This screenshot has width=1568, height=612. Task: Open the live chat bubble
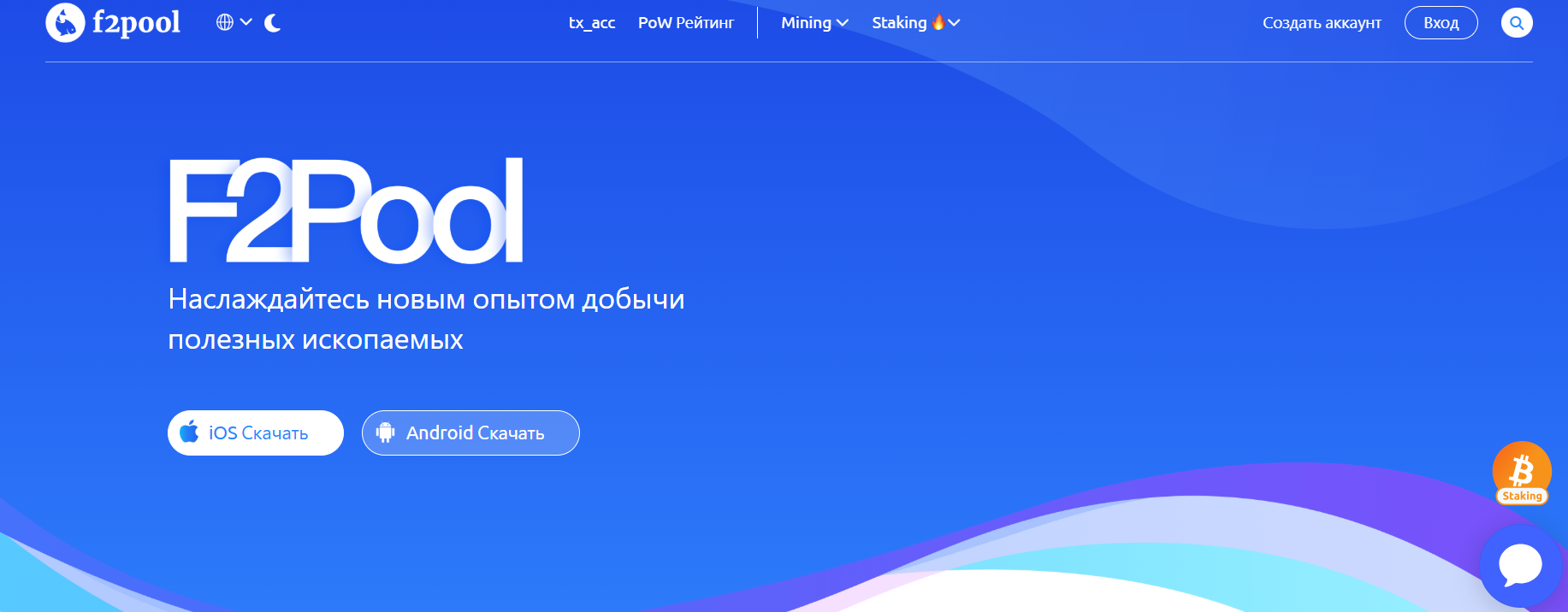(x=1520, y=566)
